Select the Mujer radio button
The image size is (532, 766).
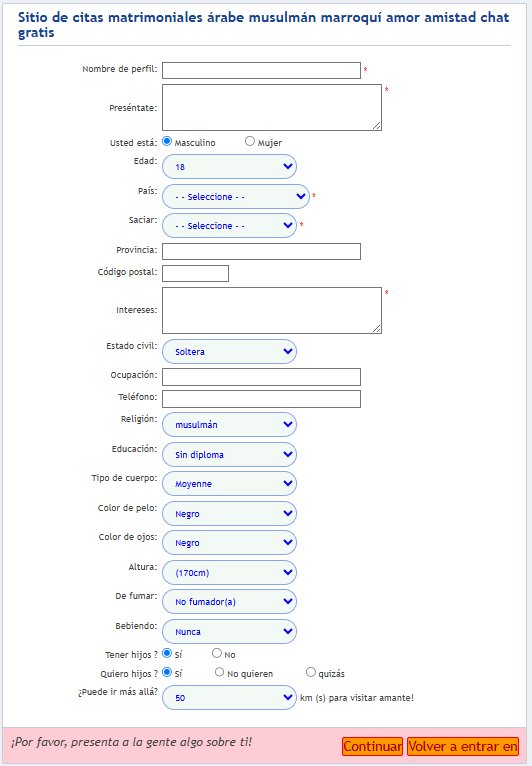pos(250,141)
